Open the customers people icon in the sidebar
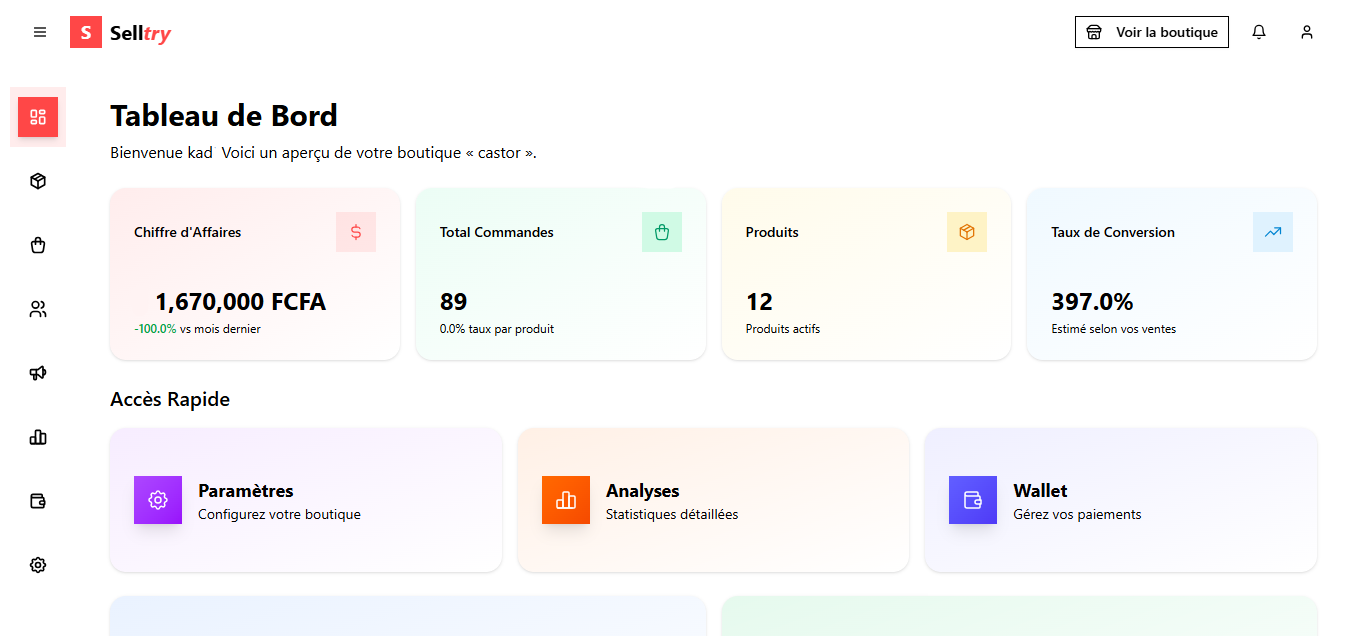1349x636 pixels. tap(38, 309)
